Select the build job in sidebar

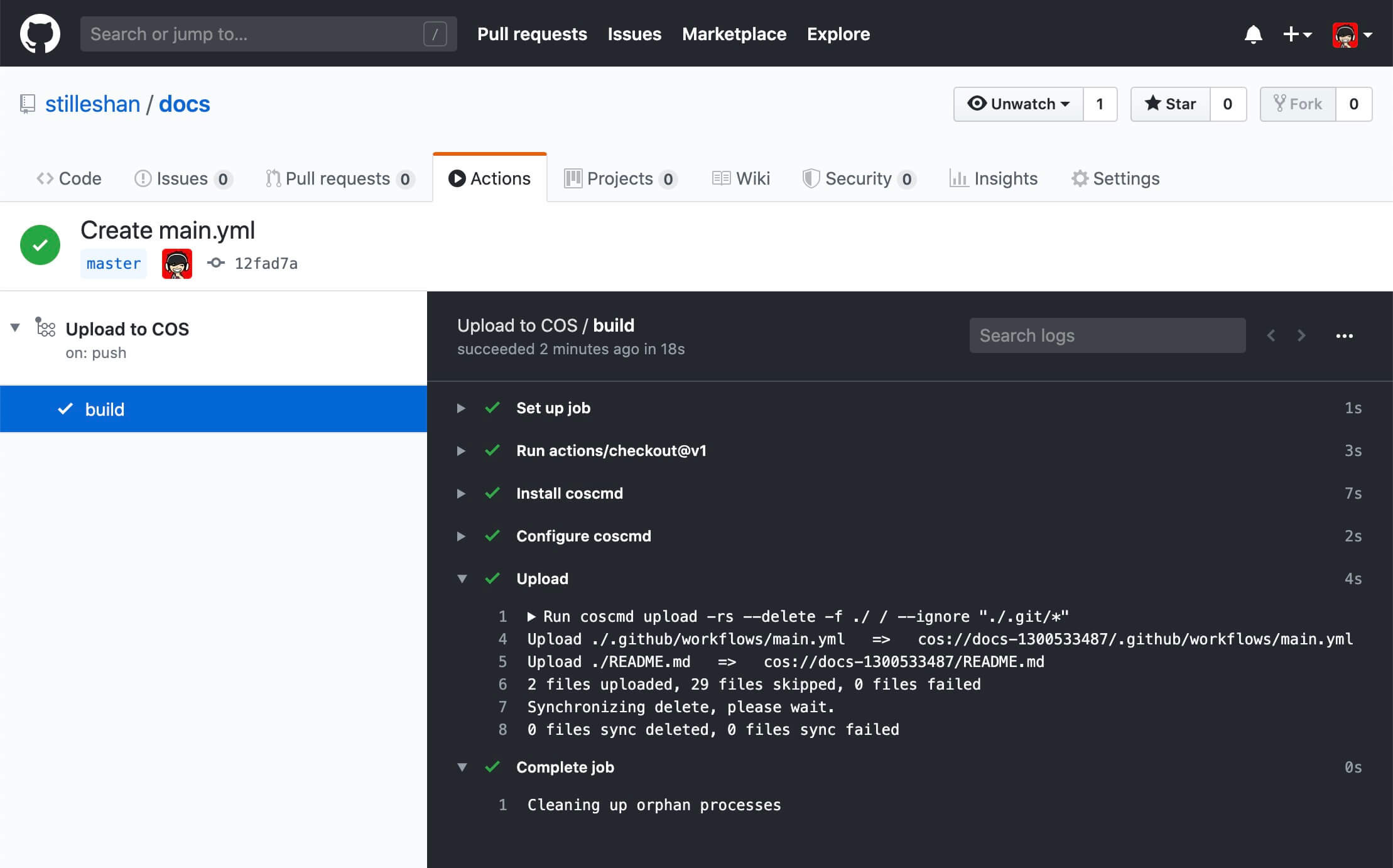pyautogui.click(x=214, y=409)
